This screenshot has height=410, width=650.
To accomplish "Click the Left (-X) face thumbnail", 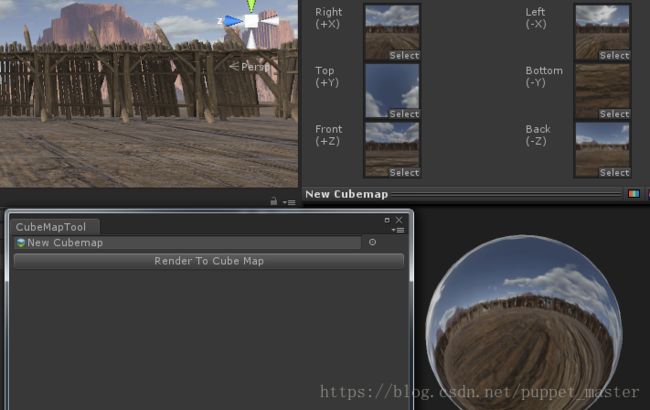I will (602, 32).
